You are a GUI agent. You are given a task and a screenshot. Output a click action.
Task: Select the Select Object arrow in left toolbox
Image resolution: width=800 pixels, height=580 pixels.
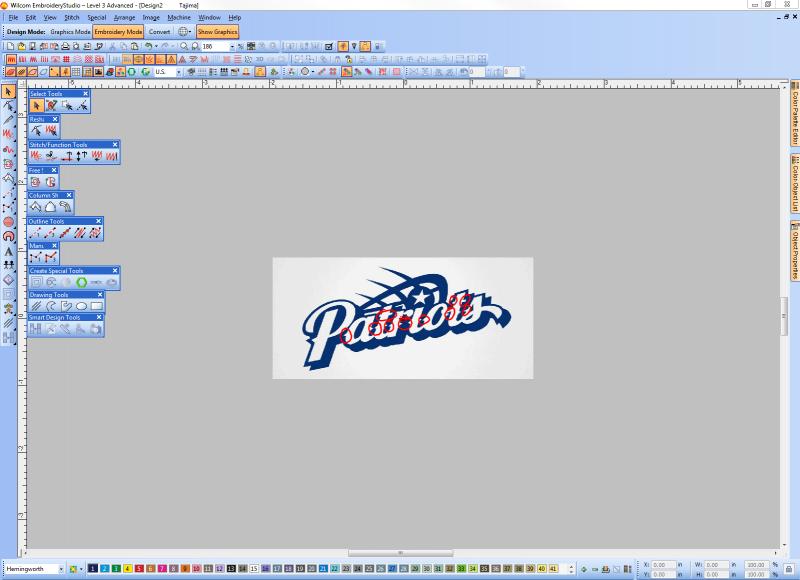click(8, 91)
